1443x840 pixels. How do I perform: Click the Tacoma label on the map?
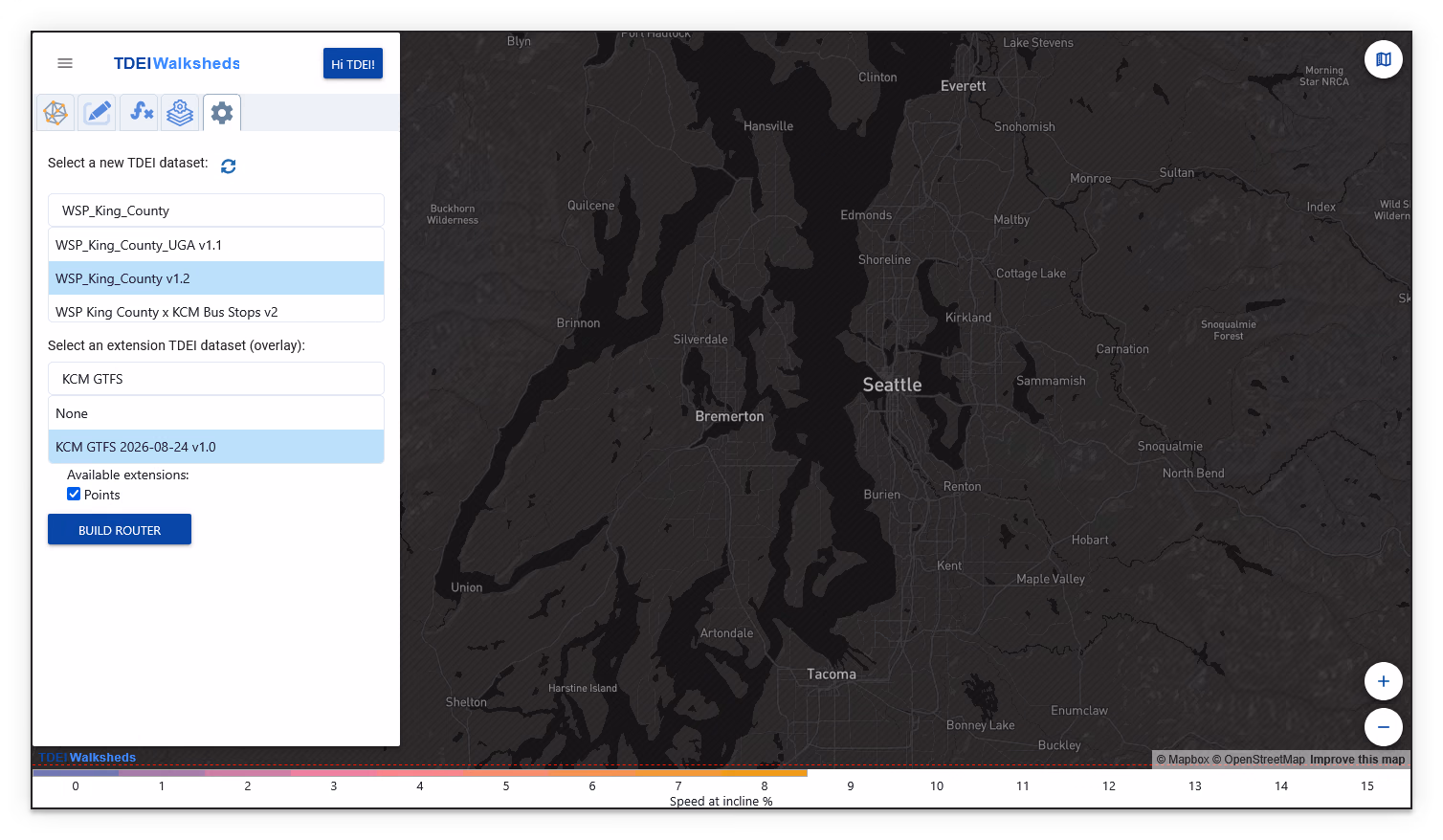tap(832, 674)
